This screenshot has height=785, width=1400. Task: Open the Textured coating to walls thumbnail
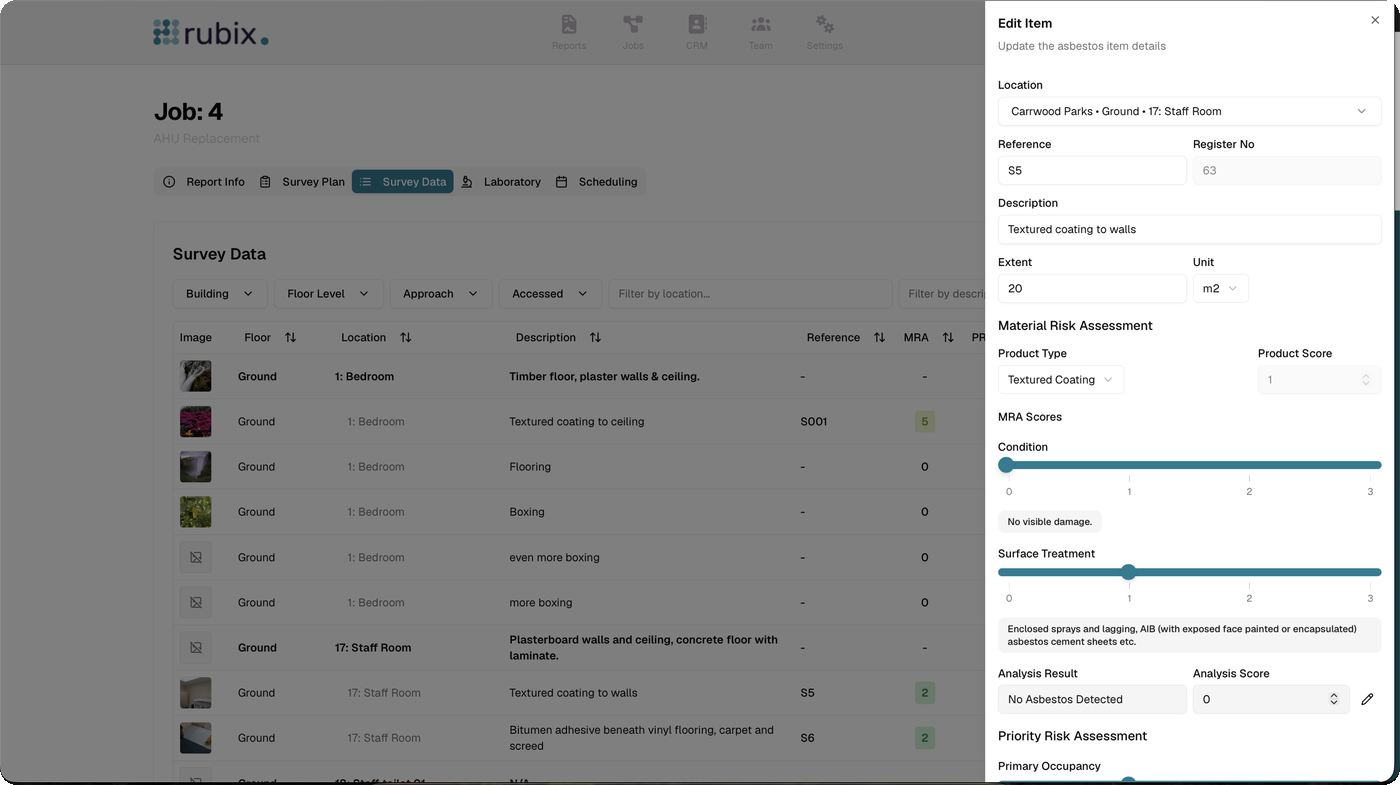pyautogui.click(x=196, y=693)
